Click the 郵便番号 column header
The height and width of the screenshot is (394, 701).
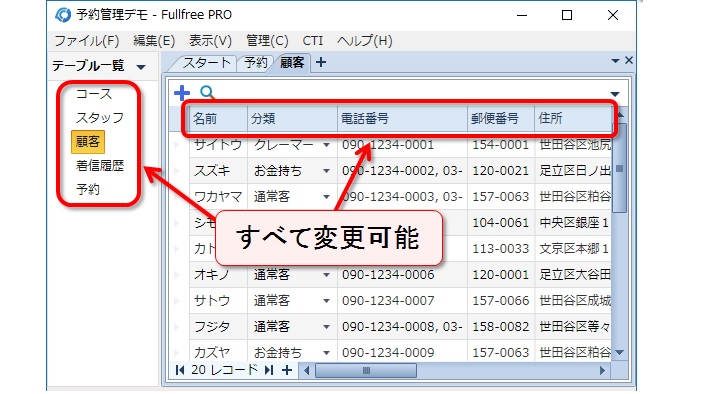[x=501, y=119]
